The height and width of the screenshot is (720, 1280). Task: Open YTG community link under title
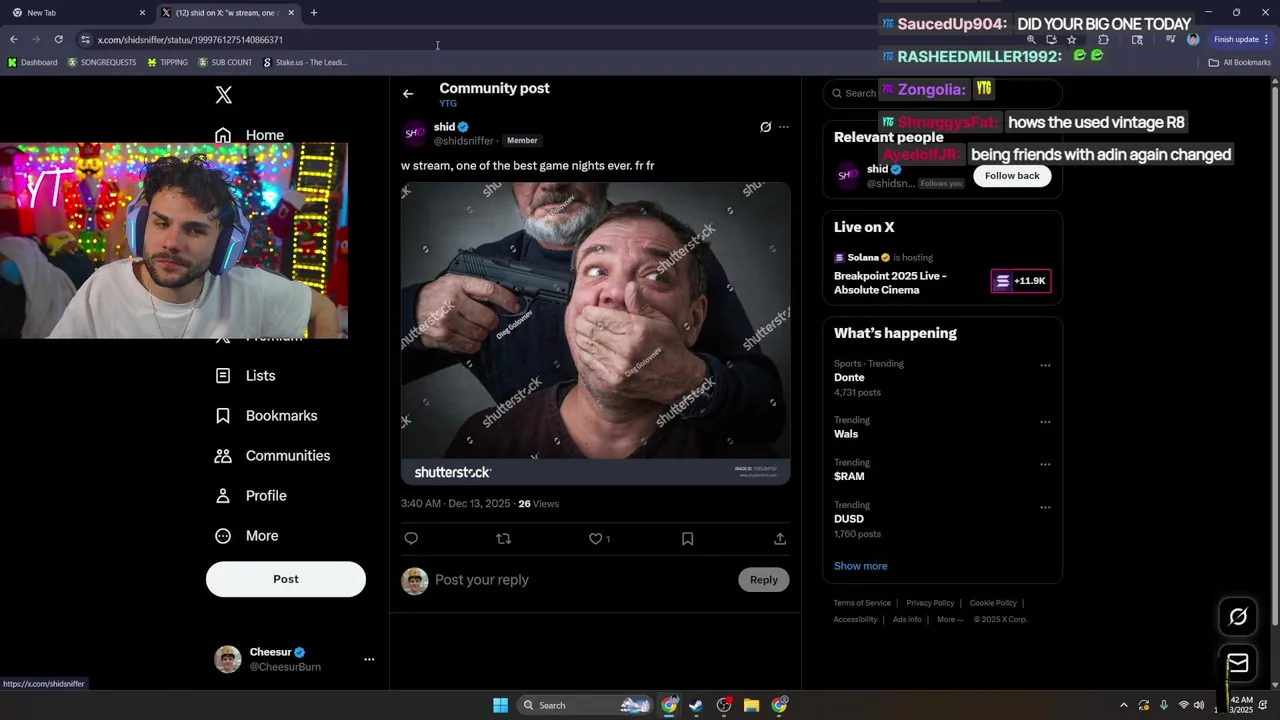point(448,103)
